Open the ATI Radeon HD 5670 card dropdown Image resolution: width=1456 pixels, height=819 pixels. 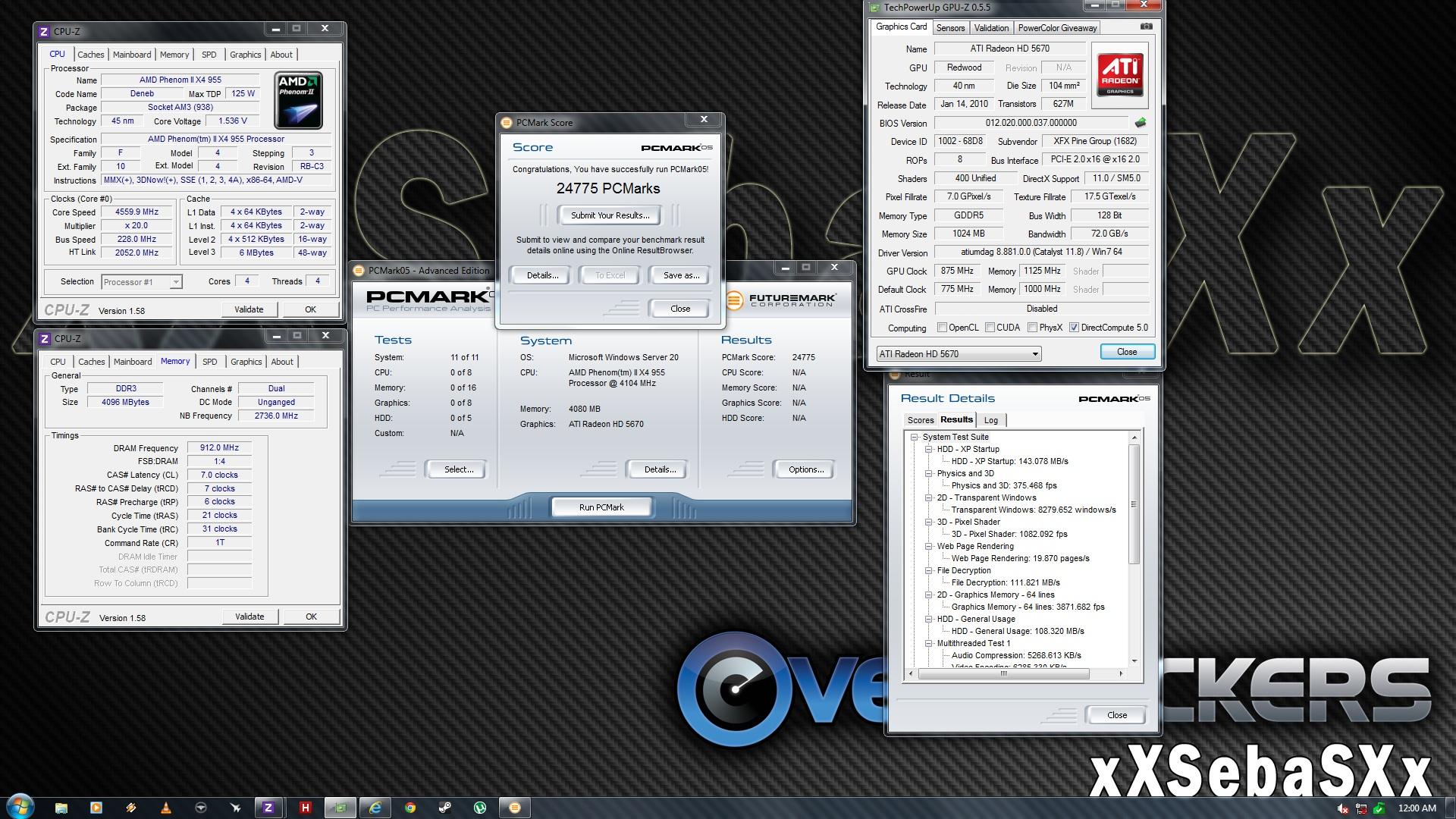click(959, 353)
